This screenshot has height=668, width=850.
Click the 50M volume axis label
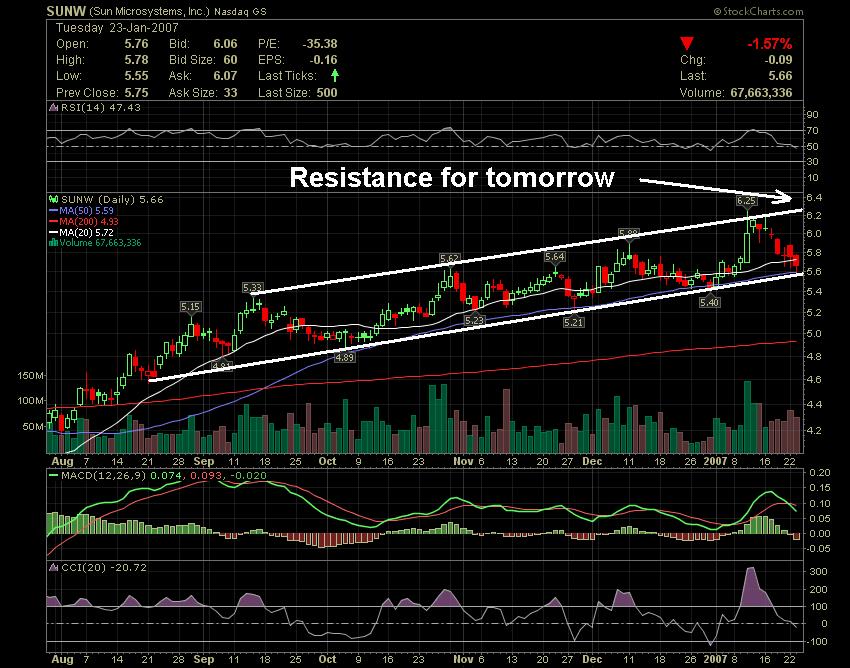click(x=34, y=426)
